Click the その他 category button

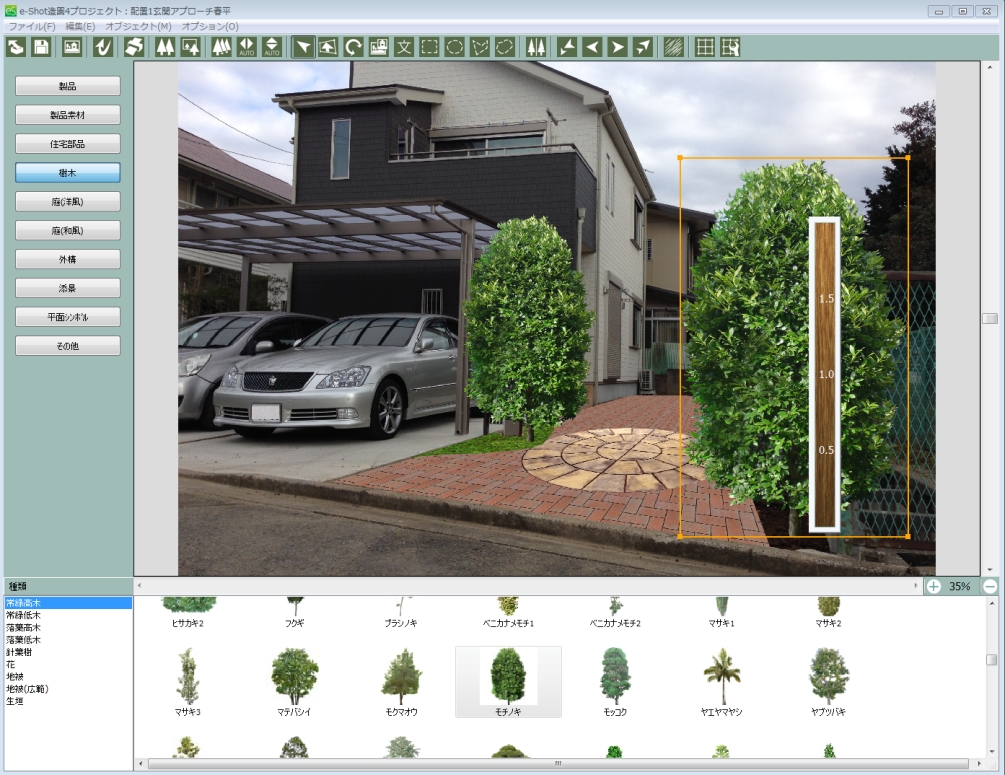[x=67, y=346]
